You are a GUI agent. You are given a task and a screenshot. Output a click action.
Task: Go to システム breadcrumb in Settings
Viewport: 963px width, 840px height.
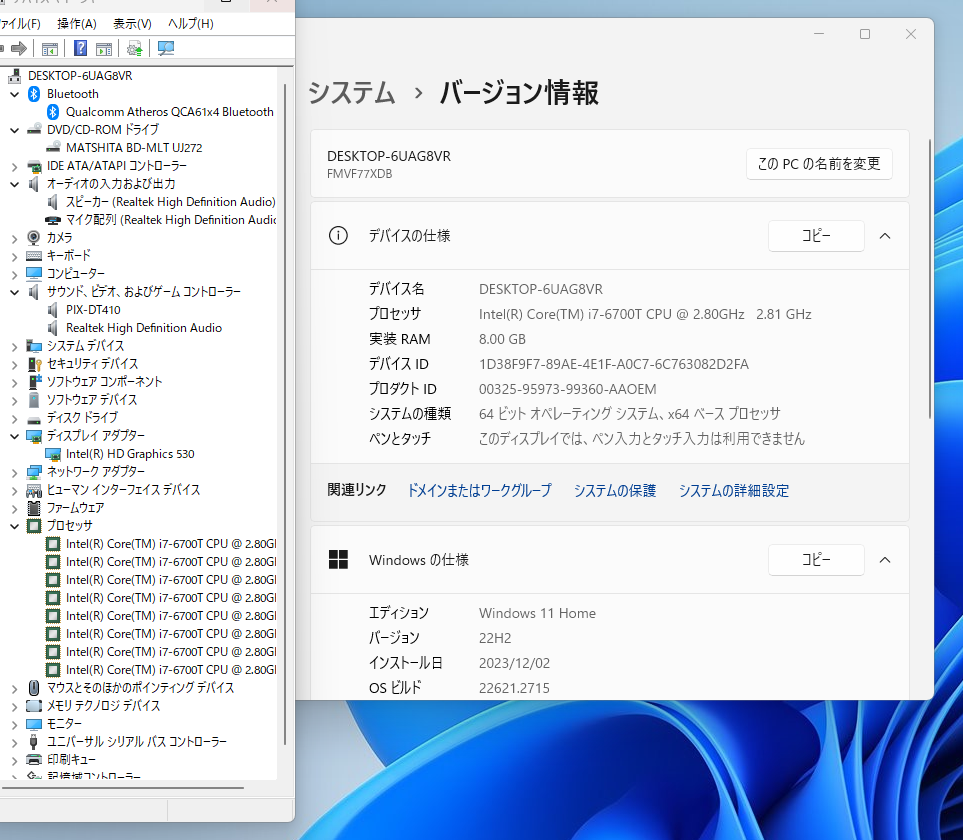pos(351,93)
